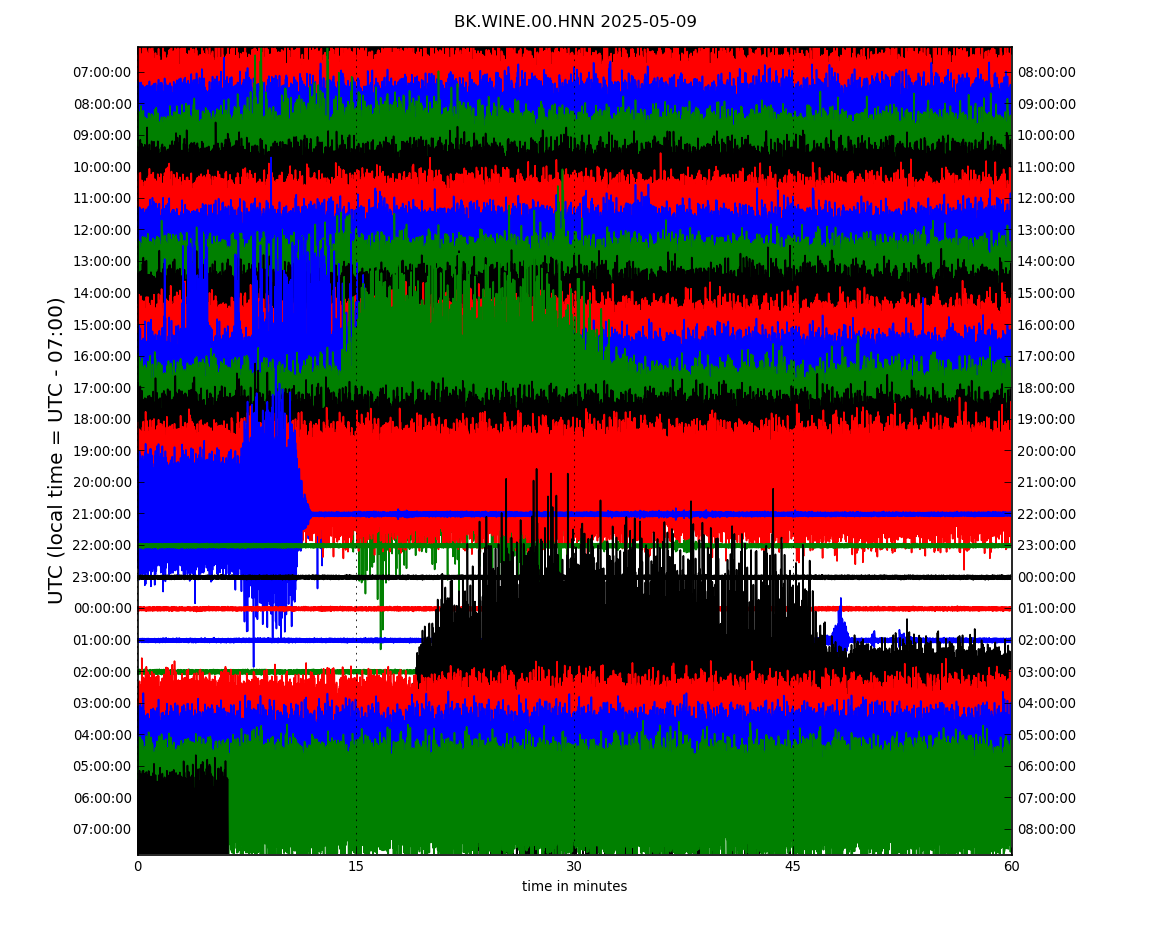Pick 22:00:00 on the right-hand time axis

(1047, 514)
